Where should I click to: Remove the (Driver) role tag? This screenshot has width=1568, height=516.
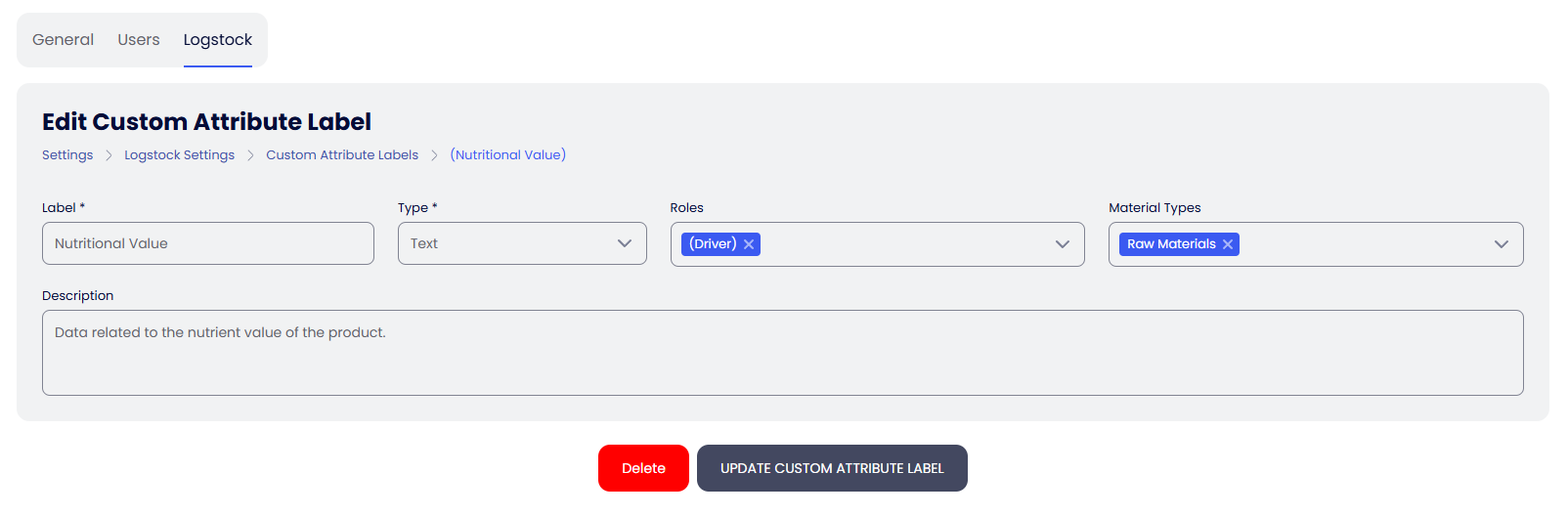(x=749, y=244)
